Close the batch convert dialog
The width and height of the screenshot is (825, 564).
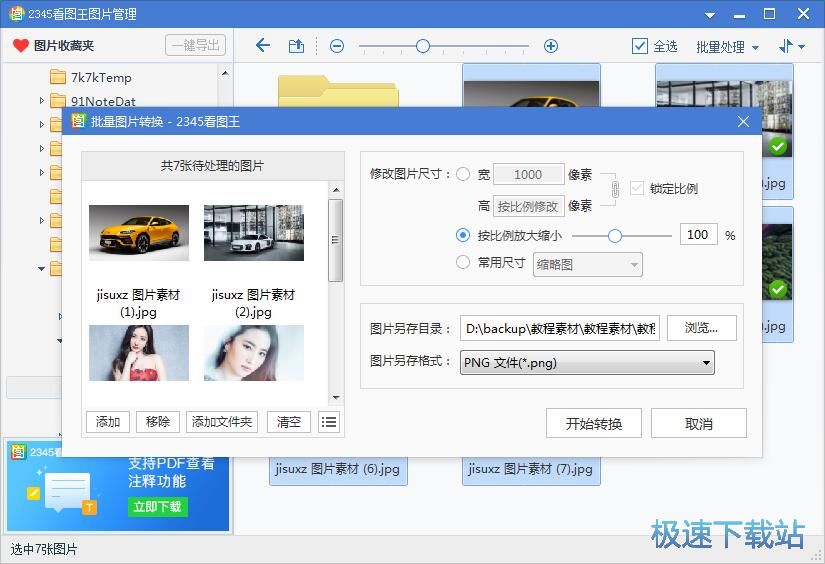pyautogui.click(x=743, y=122)
